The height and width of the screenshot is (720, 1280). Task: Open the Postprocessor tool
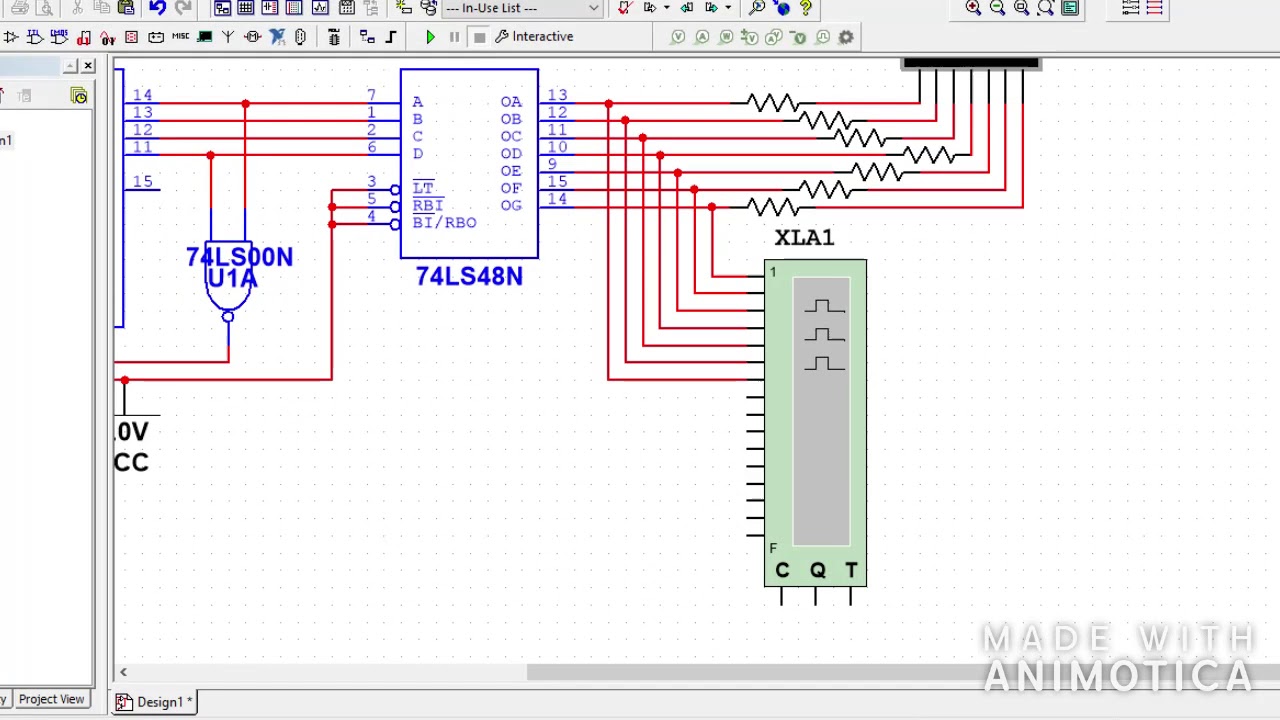pyautogui.click(x=346, y=8)
